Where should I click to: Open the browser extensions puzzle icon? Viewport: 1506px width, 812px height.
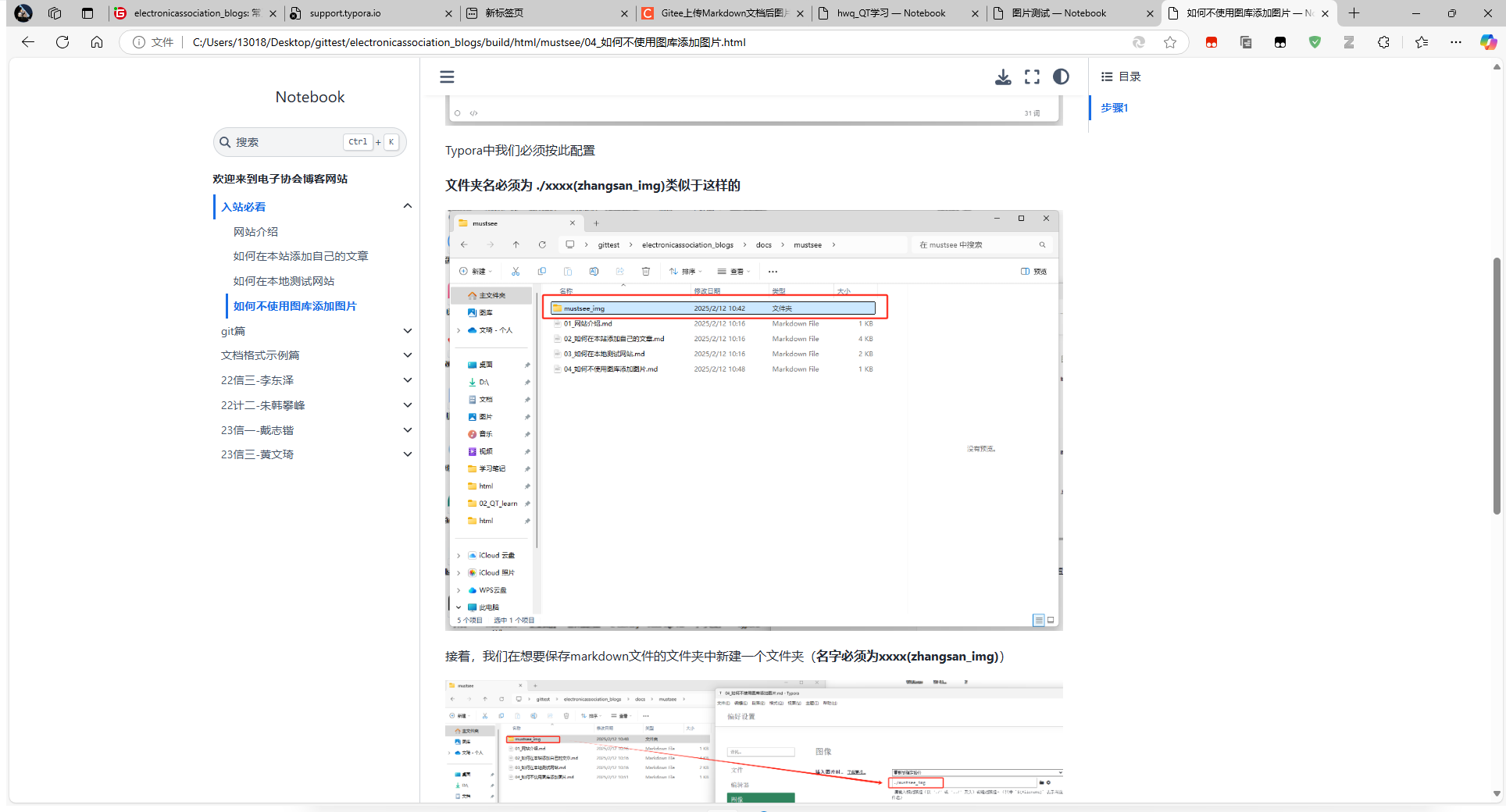pos(1383,42)
